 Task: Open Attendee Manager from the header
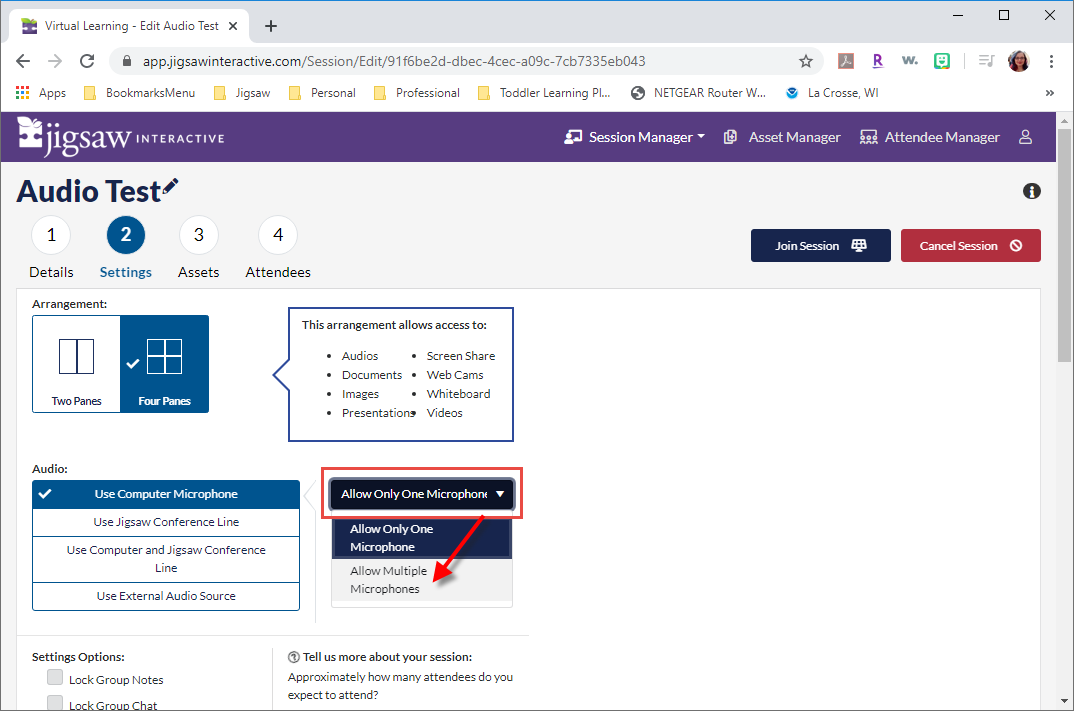(x=929, y=137)
